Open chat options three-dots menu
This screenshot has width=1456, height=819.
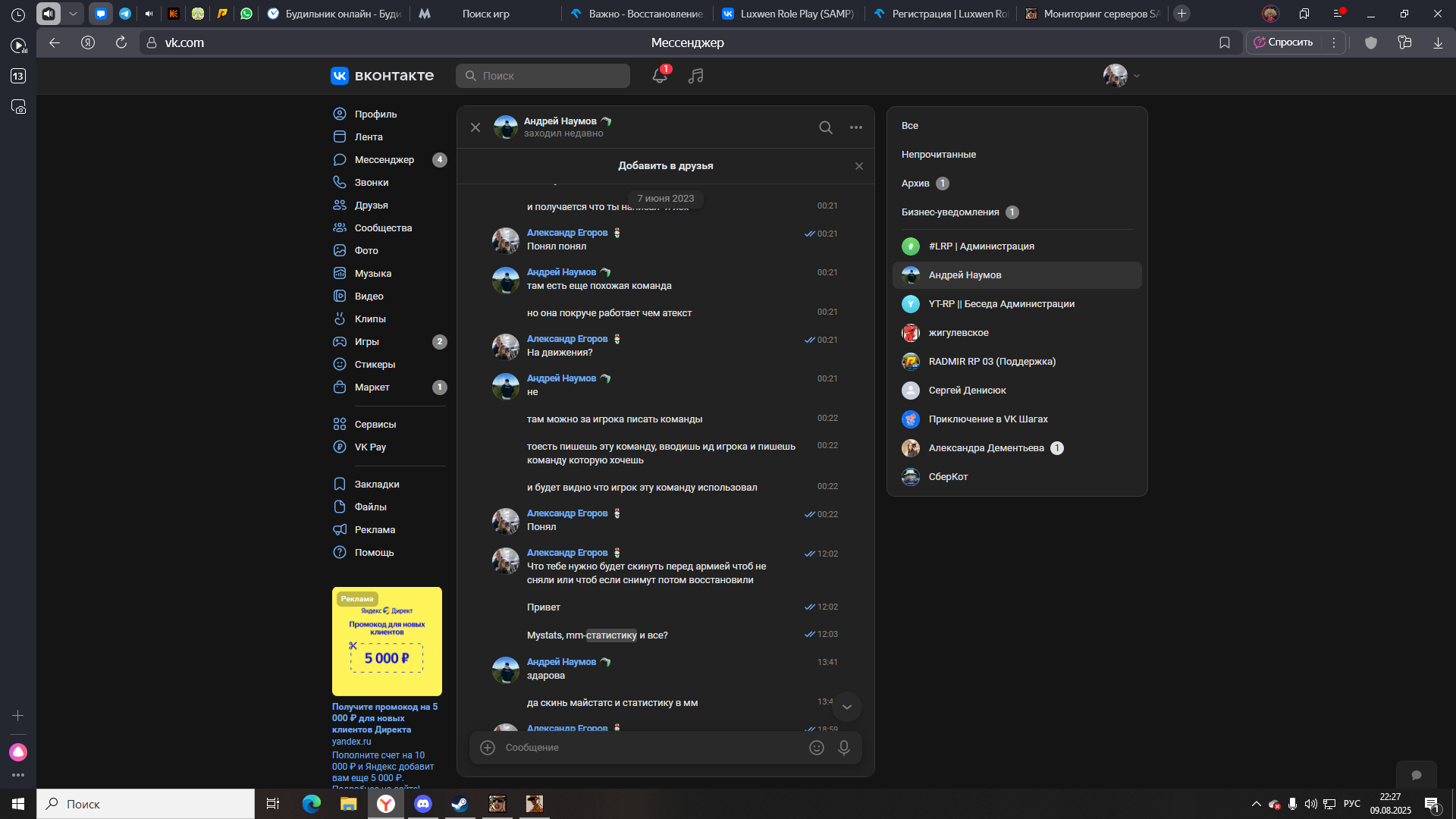click(x=855, y=127)
